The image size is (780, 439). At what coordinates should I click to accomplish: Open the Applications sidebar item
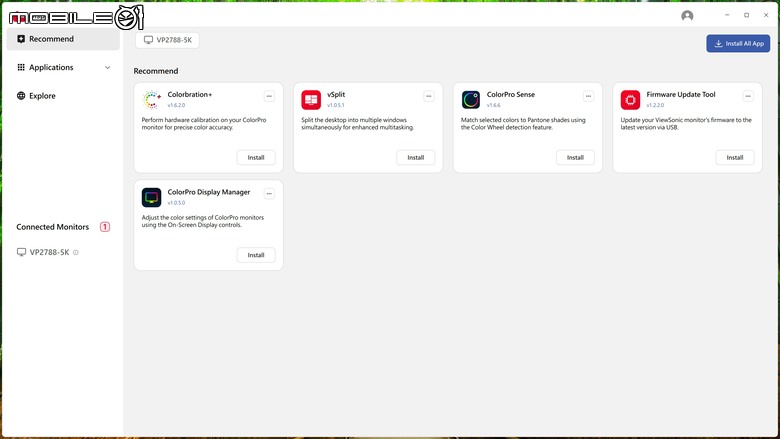[x=63, y=67]
